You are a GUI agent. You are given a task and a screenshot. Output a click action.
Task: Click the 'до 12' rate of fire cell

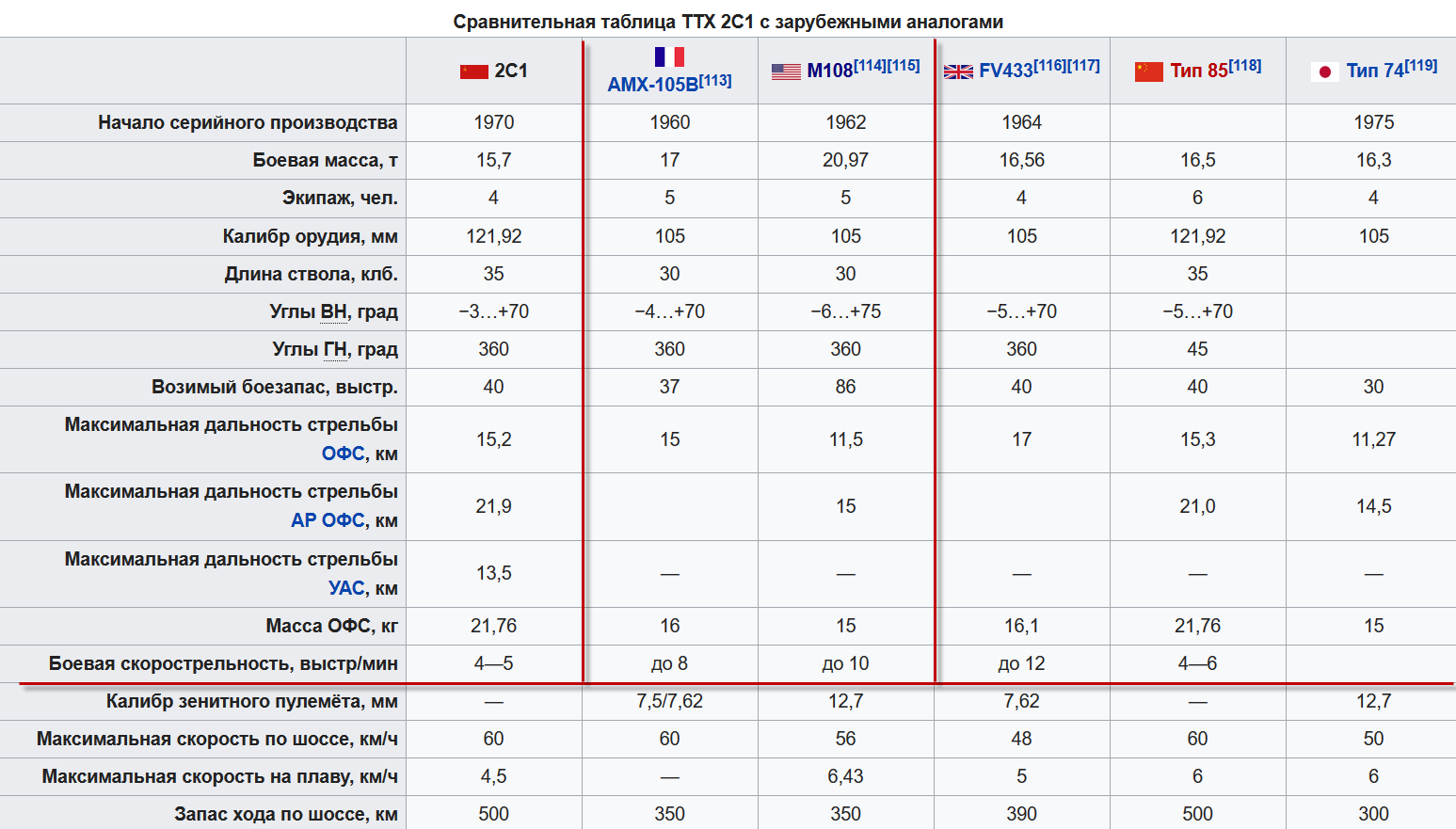[1022, 663]
